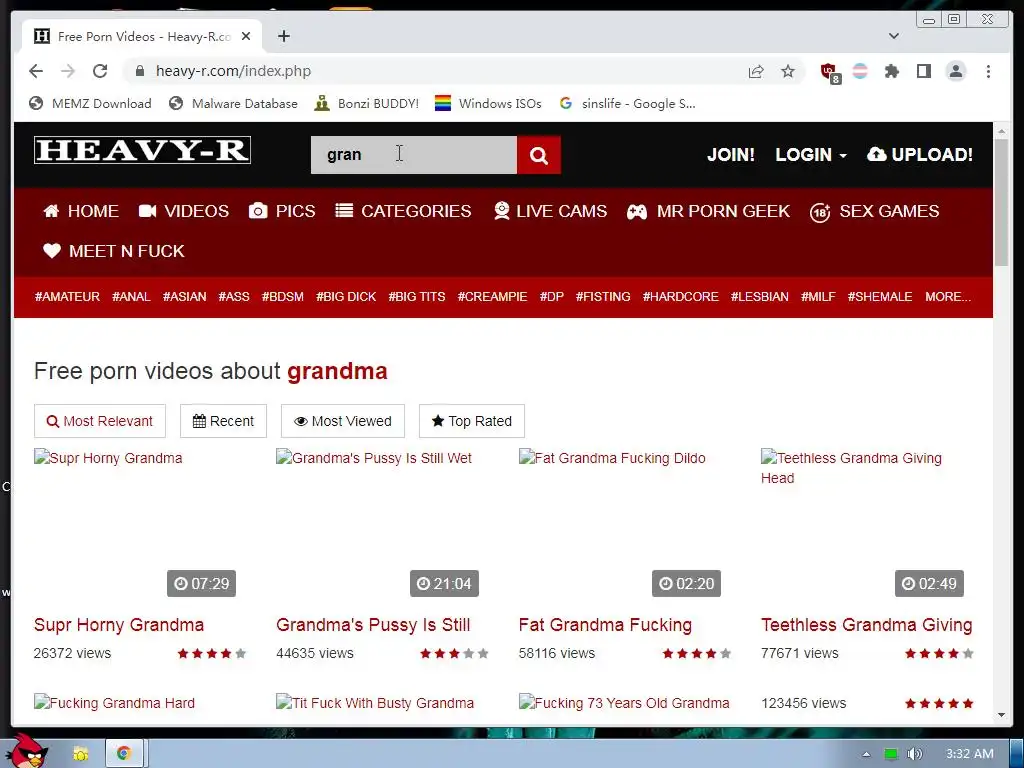Open the PICS nav item
The image size is (1024, 768).
pos(282,211)
